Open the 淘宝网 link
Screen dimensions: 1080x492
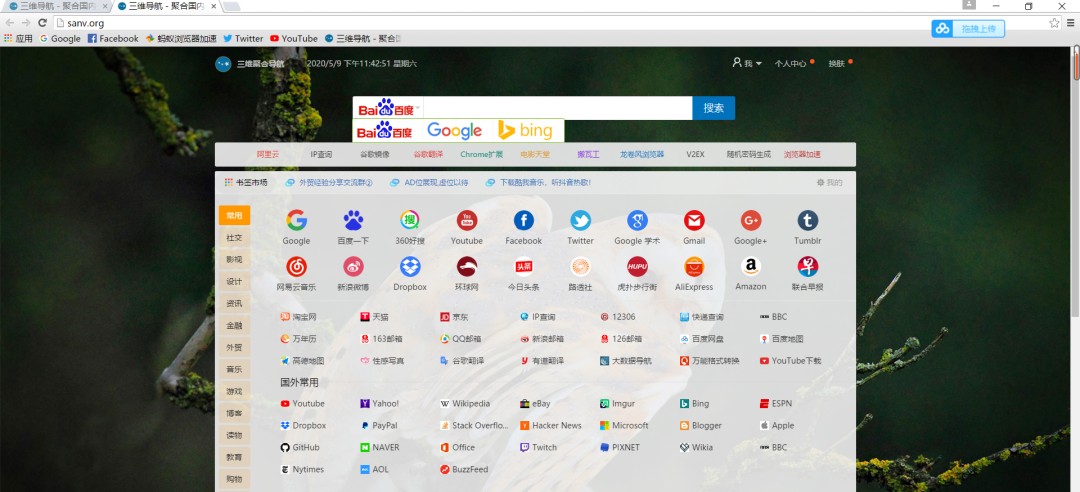pyautogui.click(x=298, y=317)
